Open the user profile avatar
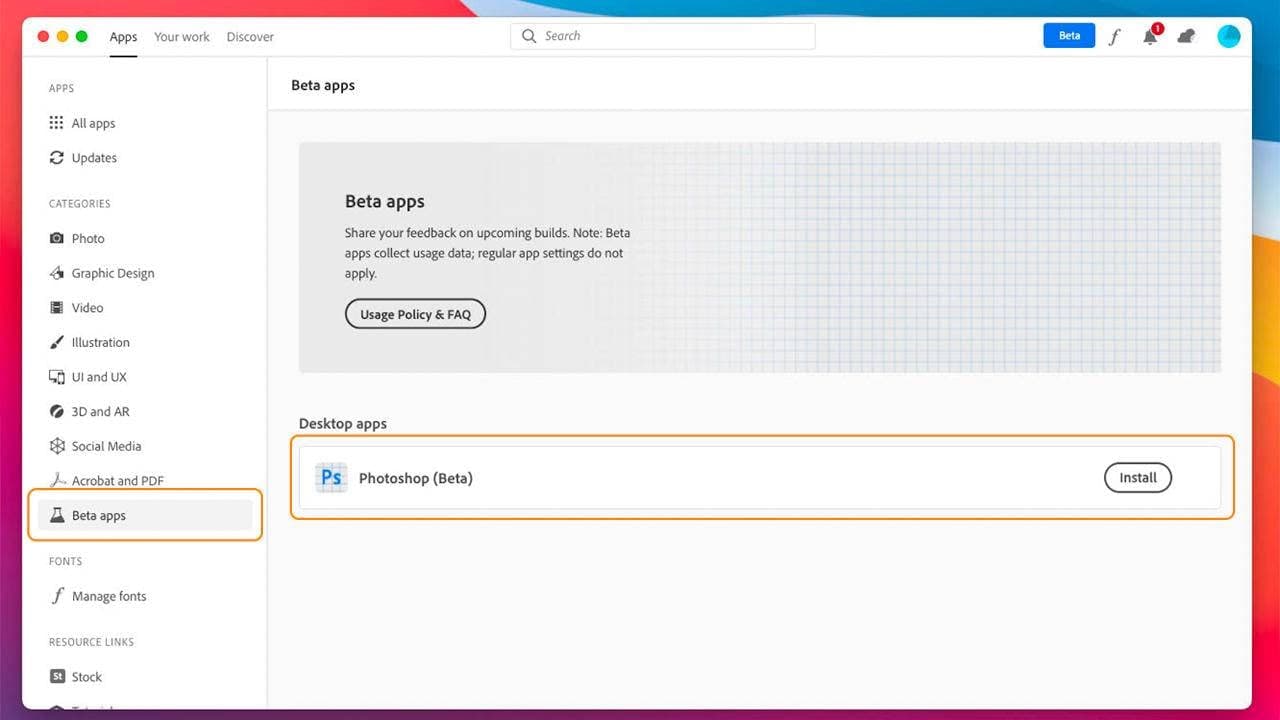Viewport: 1280px width, 720px height. click(x=1228, y=36)
